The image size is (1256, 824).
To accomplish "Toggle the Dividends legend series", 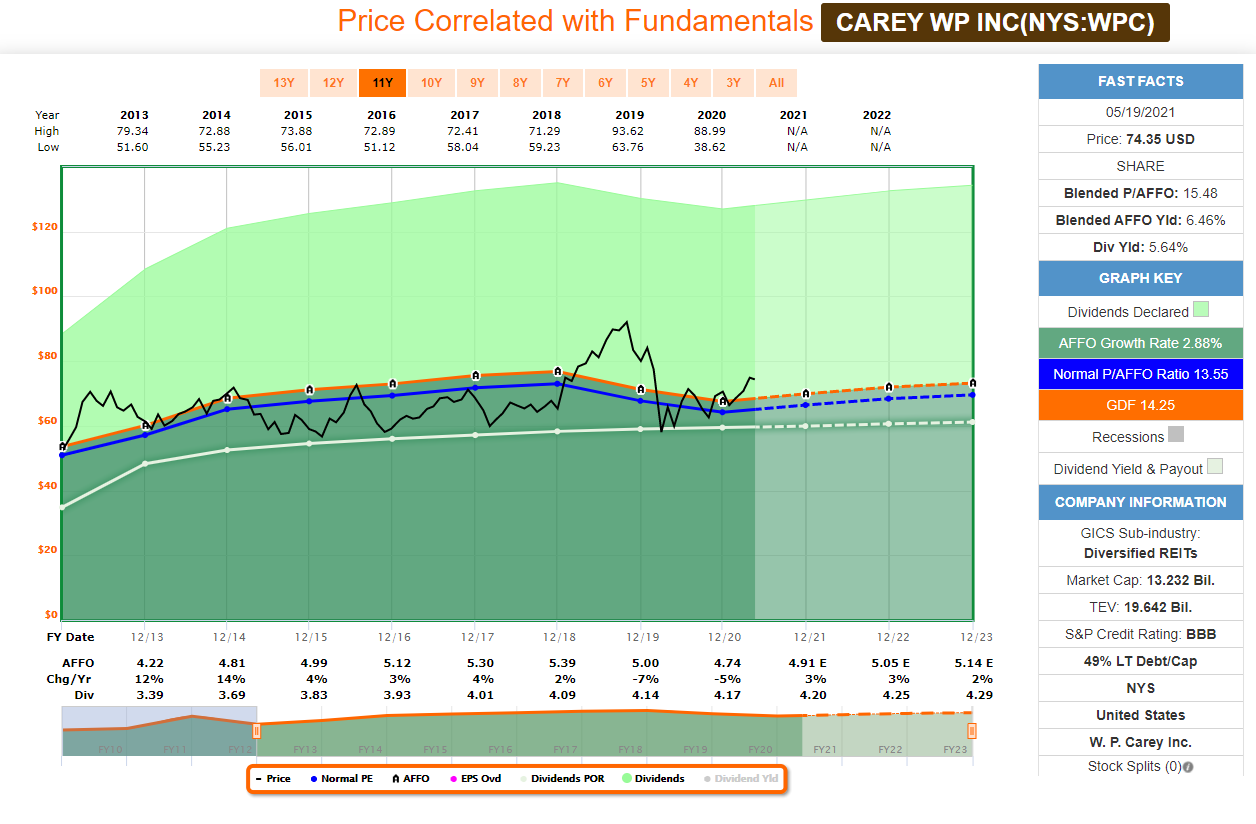I will click(x=654, y=778).
